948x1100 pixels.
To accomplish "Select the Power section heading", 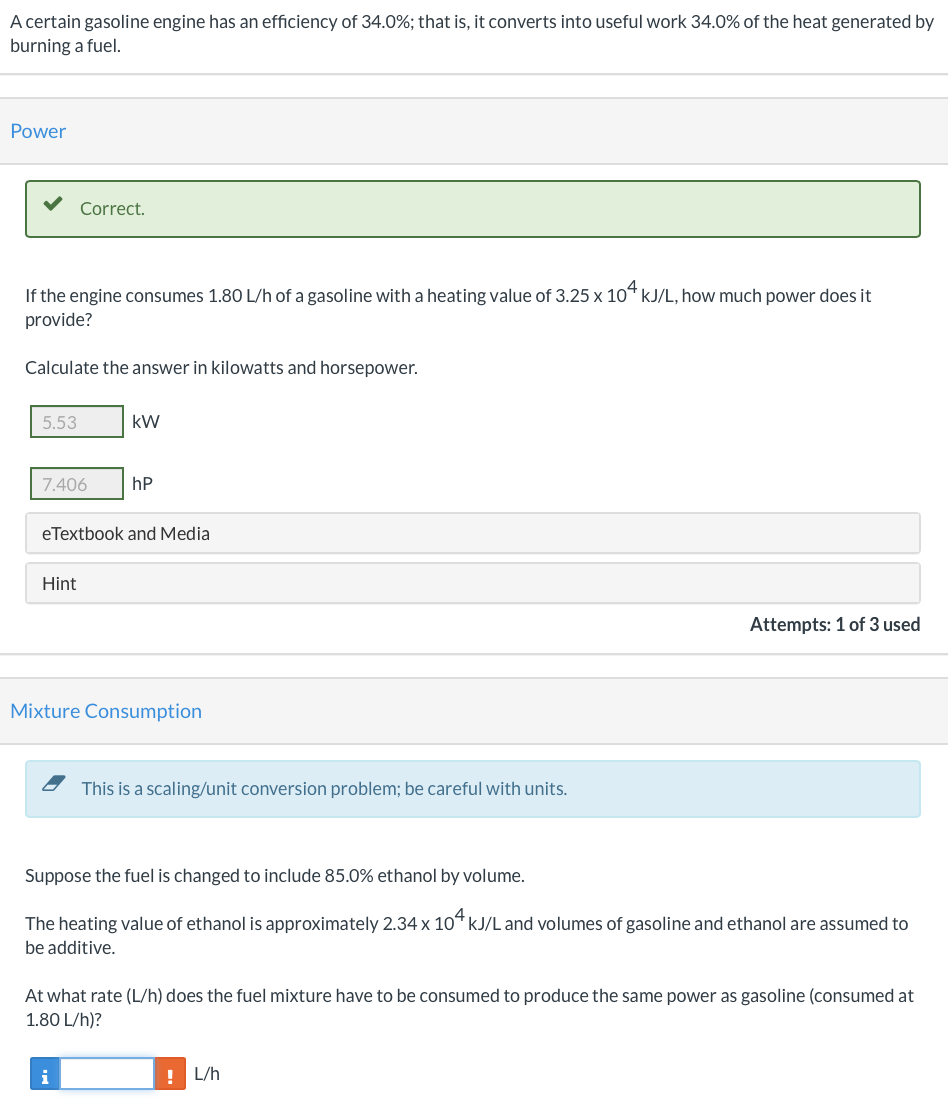I will point(38,131).
